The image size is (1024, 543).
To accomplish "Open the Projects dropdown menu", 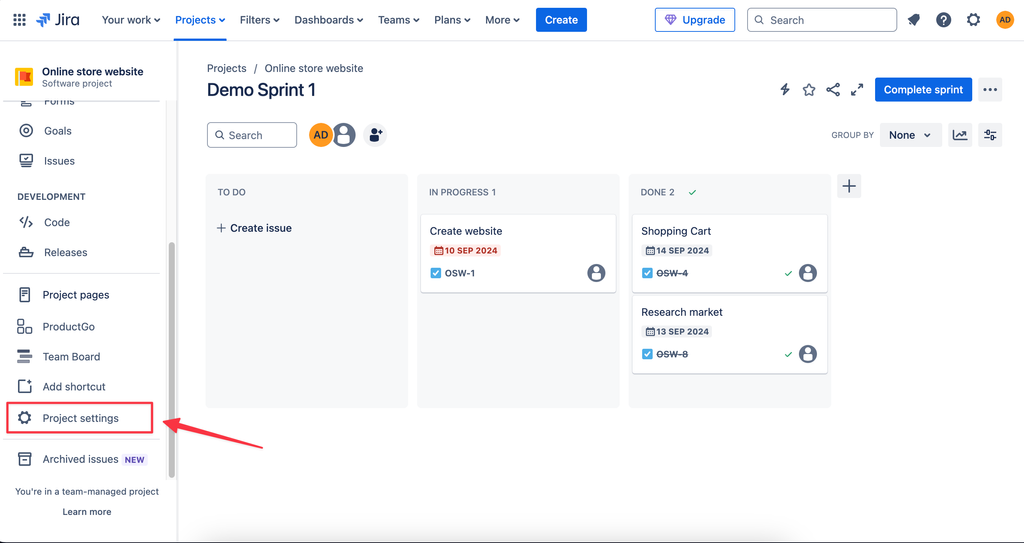I will tap(200, 20).
